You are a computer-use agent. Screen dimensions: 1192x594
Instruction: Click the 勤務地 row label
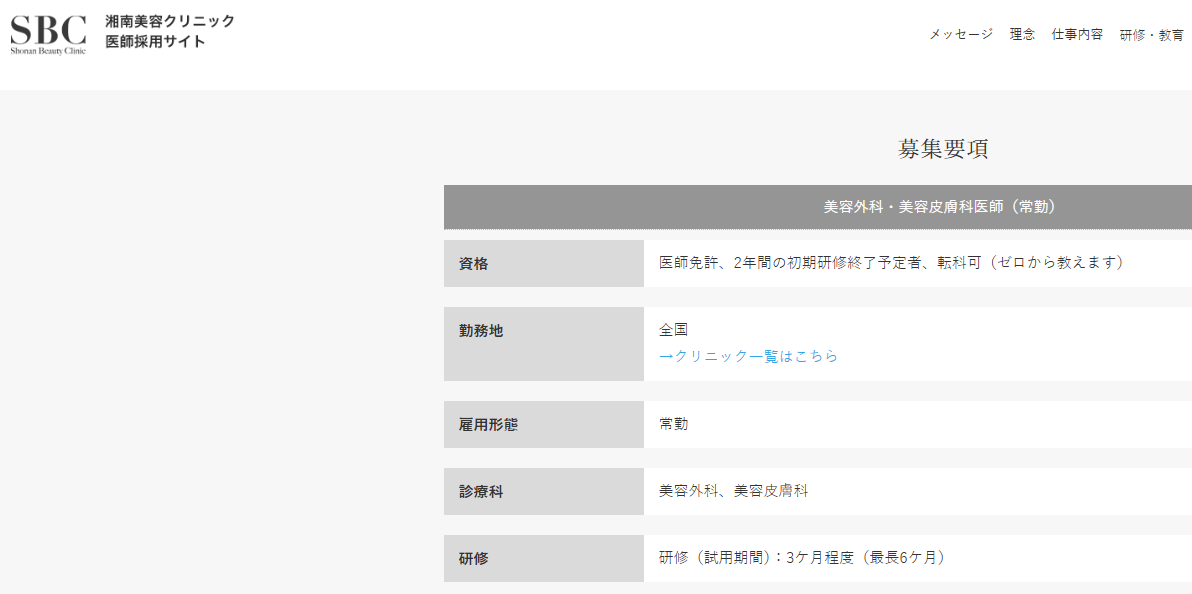point(544,344)
